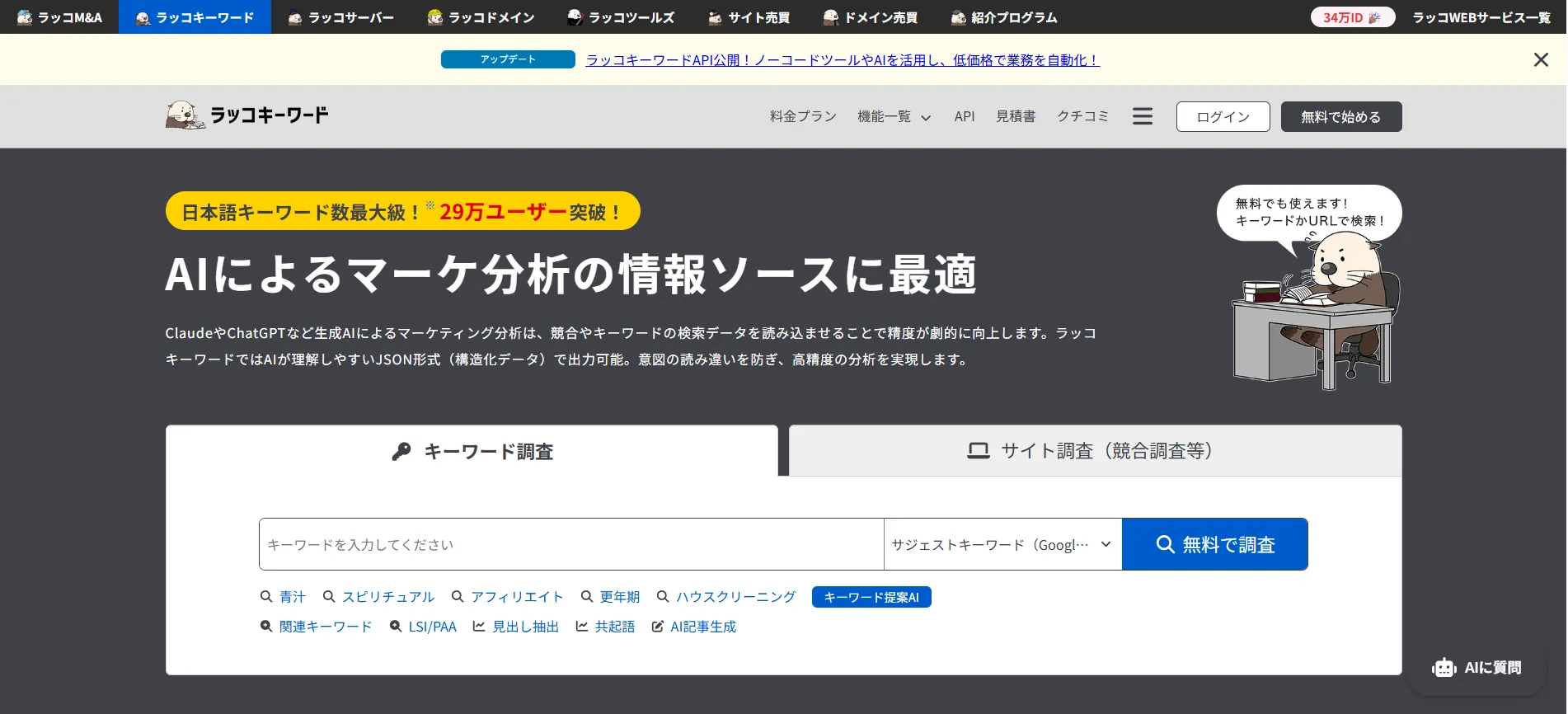Click the 29万ユーザー突破 yellow banner
The width and height of the screenshot is (1568, 714).
[403, 211]
